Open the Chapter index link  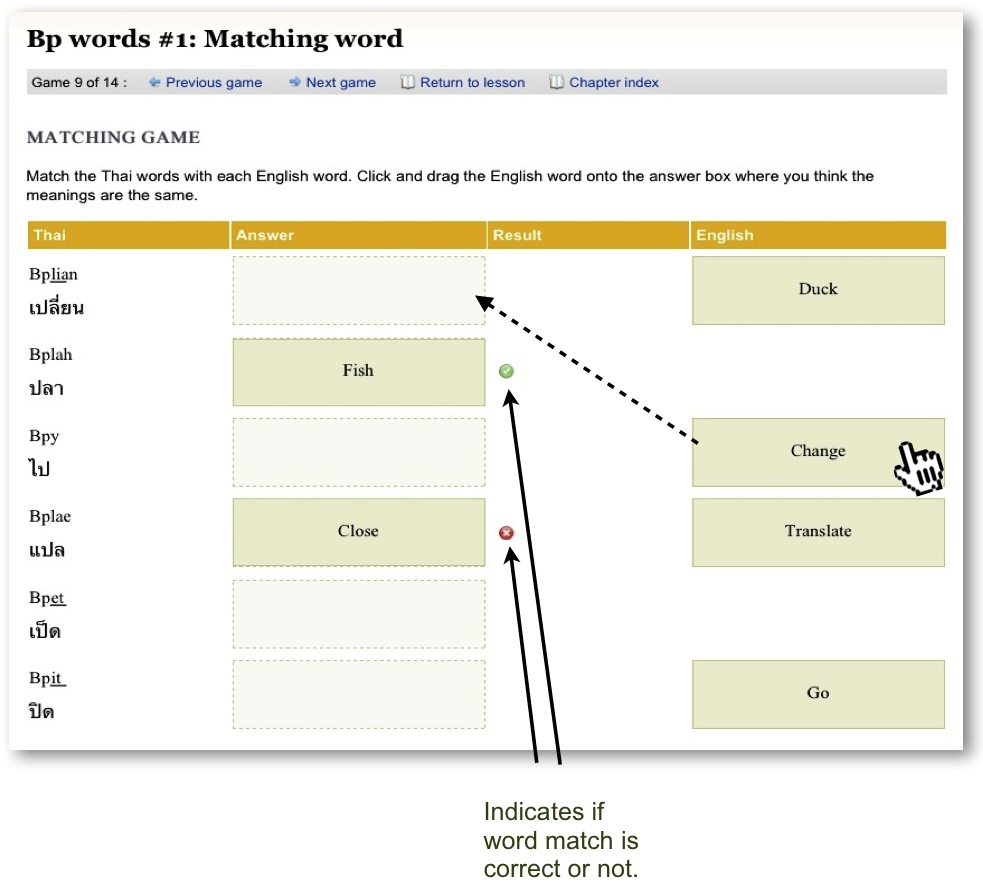coord(614,82)
